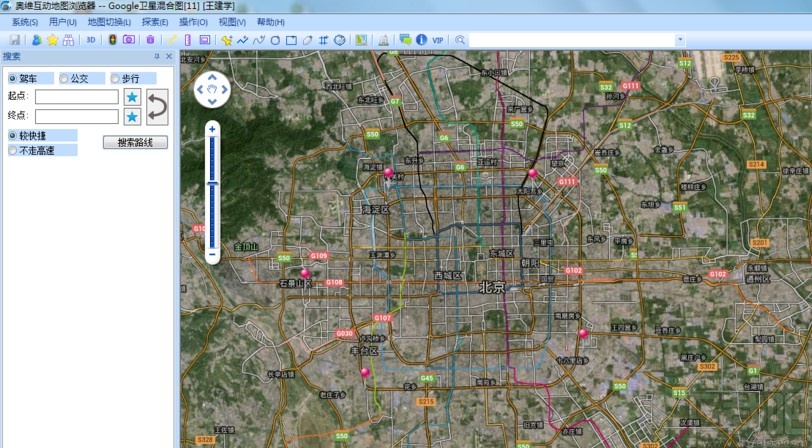This screenshot has height=448, width=812.
Task: Click the building icon in toolbar
Action: coord(383,40)
